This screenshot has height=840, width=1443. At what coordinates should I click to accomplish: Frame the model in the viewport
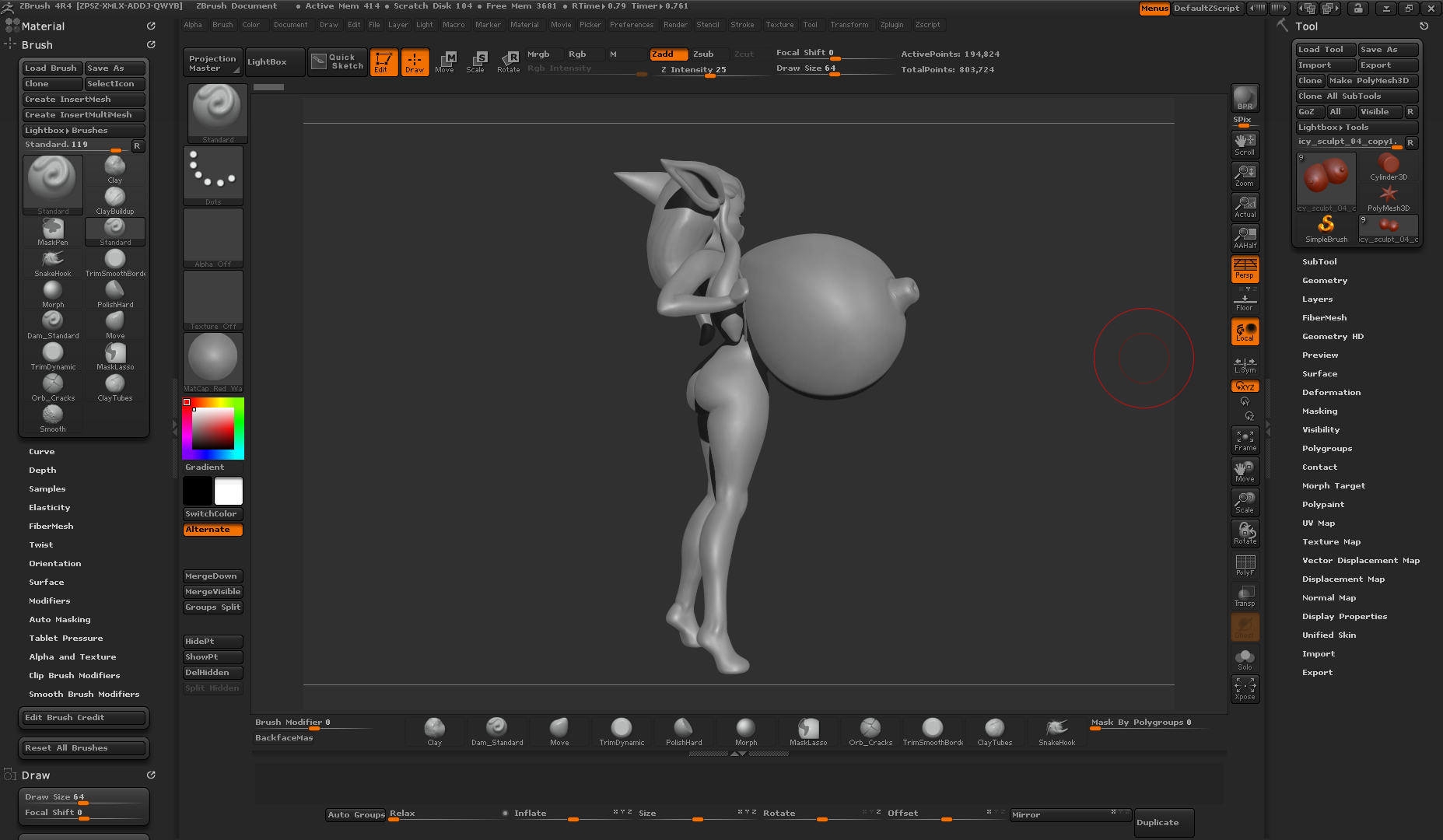[x=1245, y=440]
